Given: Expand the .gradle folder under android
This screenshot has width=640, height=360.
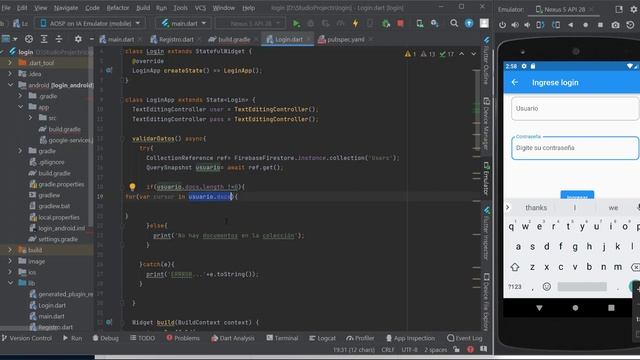Looking at the screenshot, I should pos(20,96).
